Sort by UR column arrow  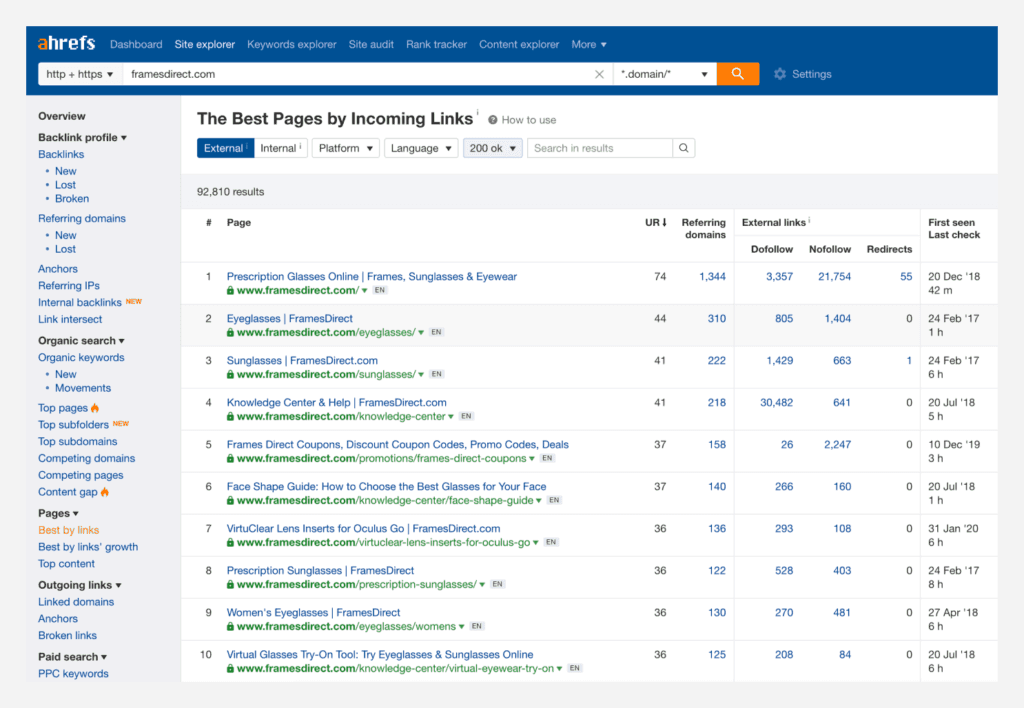coord(664,222)
